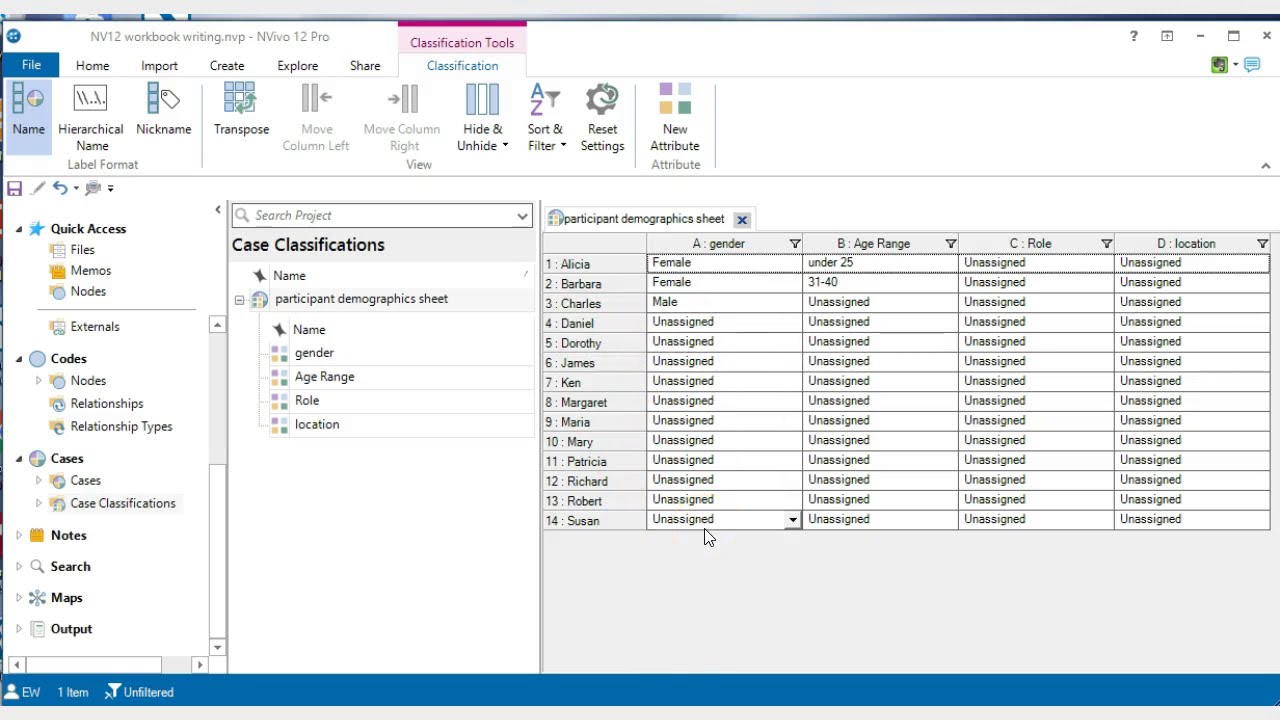Click navigation pane horizontal scrollbar right arrow
This screenshot has height=720, width=1280.
click(200, 665)
